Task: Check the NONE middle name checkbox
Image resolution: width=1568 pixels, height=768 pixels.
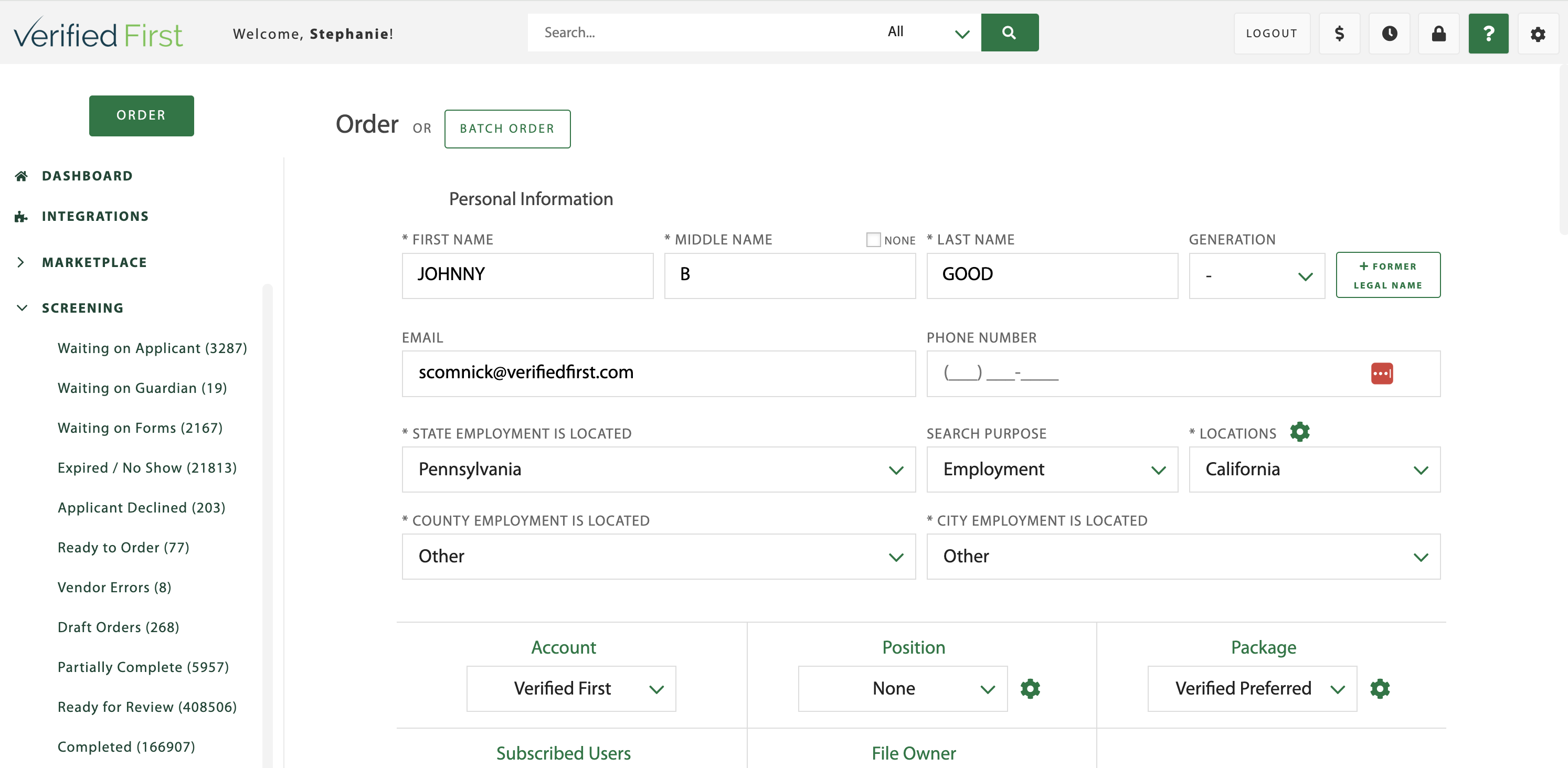Action: pyautogui.click(x=874, y=240)
